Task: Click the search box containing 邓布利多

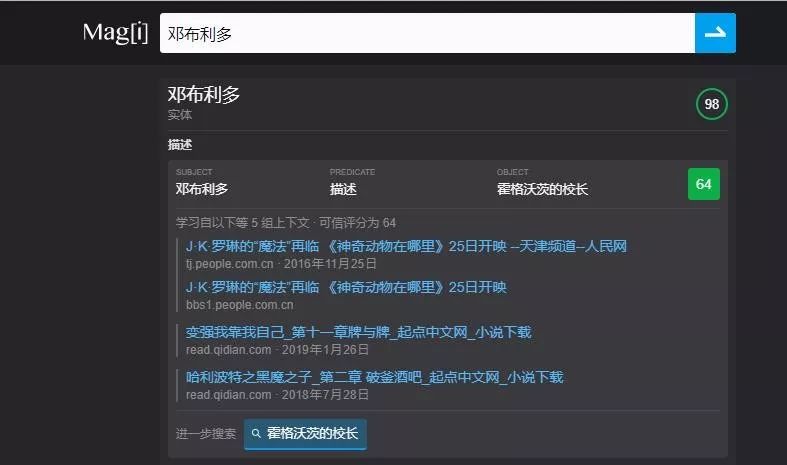Action: click(x=427, y=33)
